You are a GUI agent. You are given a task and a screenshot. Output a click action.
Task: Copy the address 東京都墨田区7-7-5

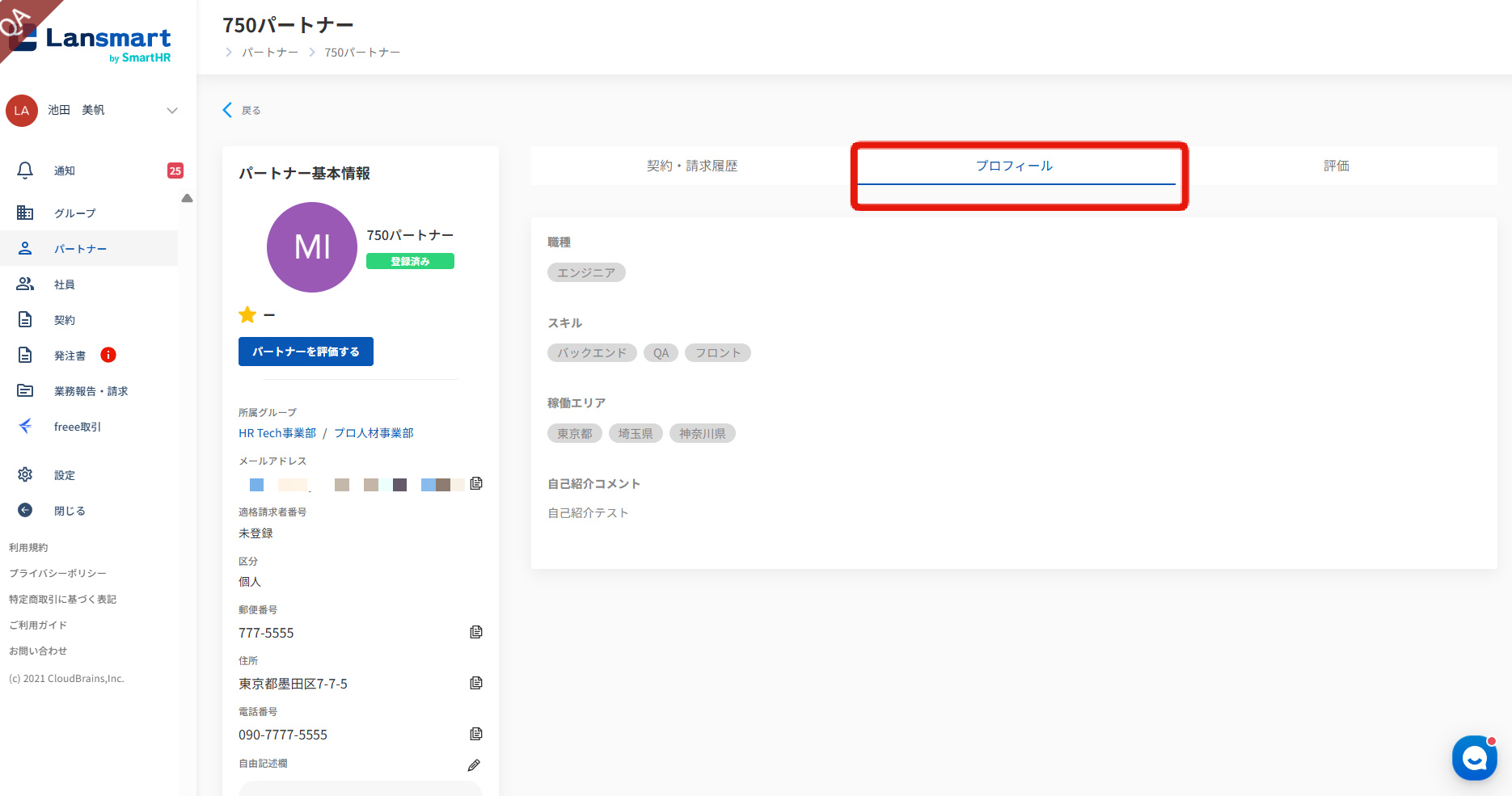click(476, 683)
